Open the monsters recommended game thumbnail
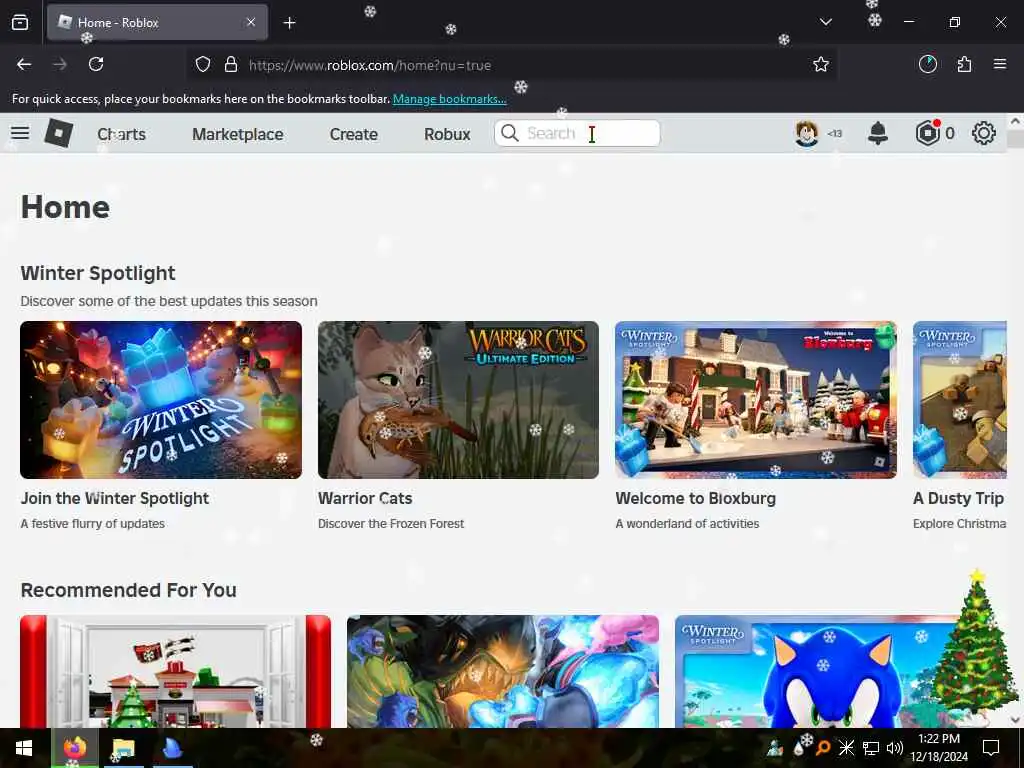1024x768 pixels. click(x=503, y=671)
